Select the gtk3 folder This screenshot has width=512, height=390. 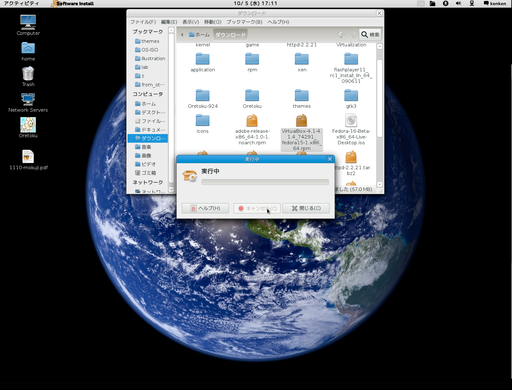[351, 99]
